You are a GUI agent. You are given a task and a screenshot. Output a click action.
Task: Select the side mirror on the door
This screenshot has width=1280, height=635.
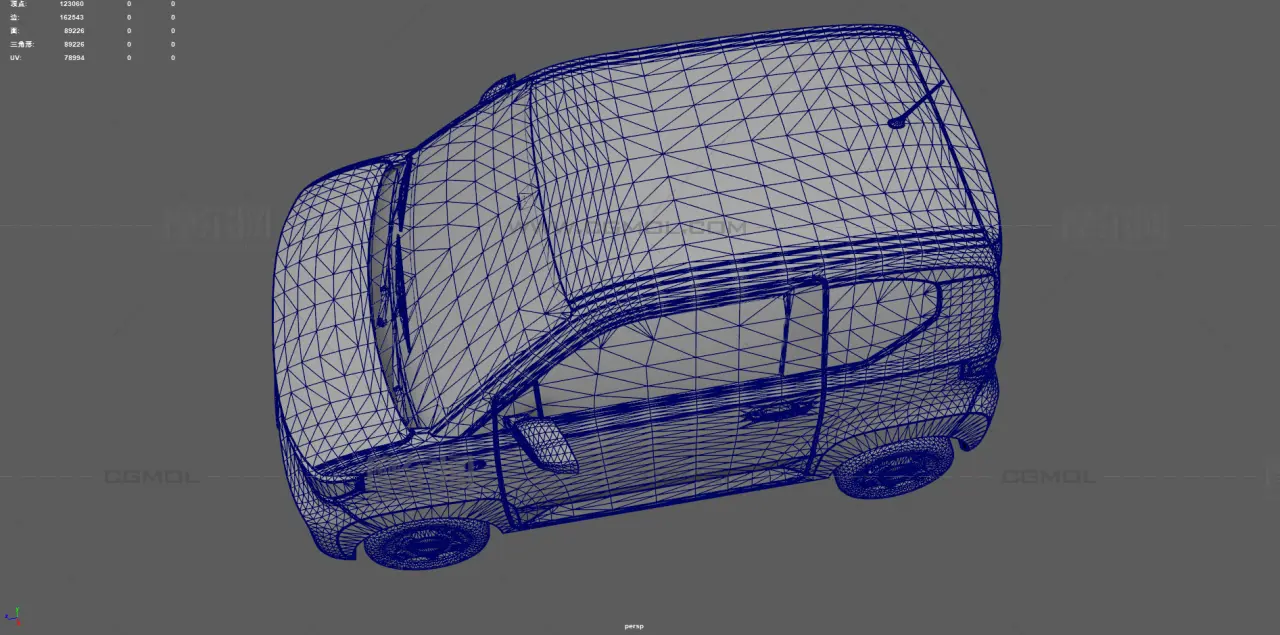543,444
